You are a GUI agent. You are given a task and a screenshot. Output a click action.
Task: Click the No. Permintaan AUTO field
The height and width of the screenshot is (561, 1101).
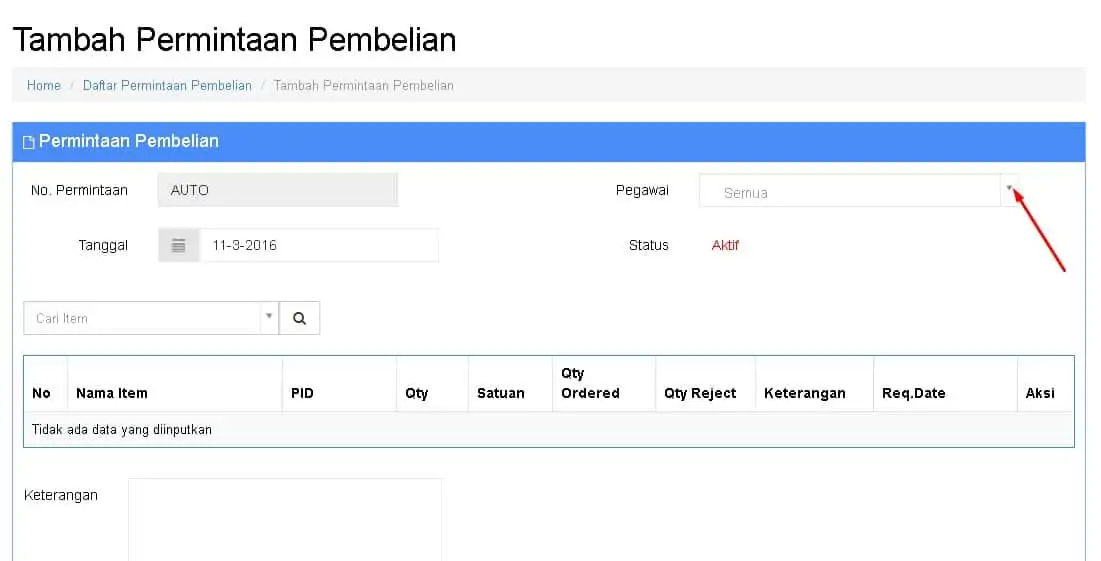click(278, 190)
